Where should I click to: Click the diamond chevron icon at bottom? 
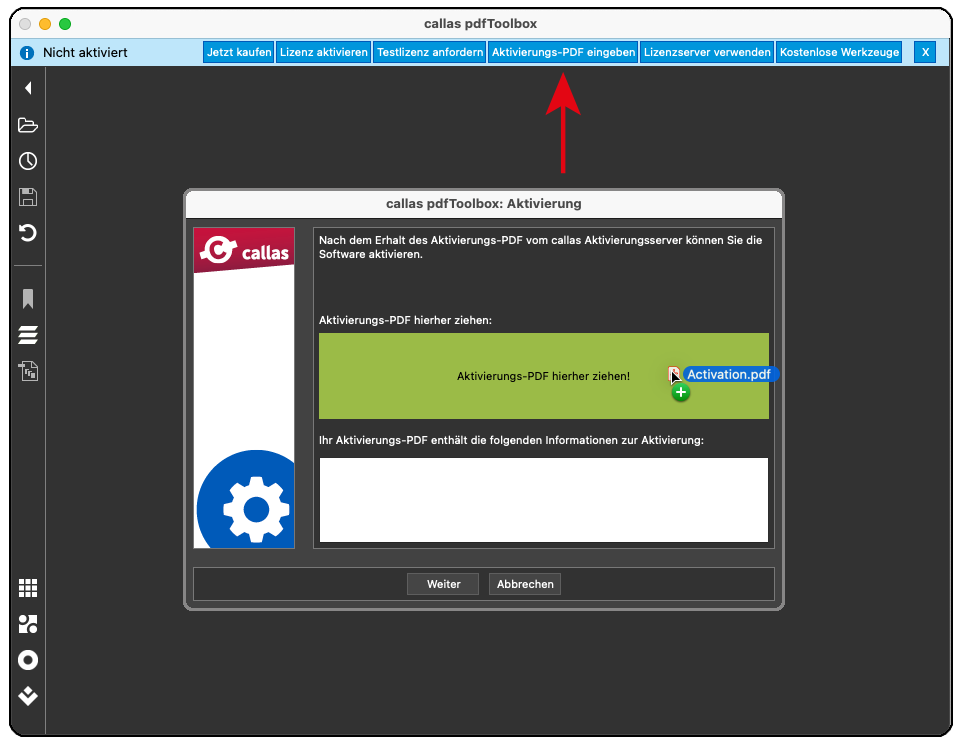pos(28,696)
